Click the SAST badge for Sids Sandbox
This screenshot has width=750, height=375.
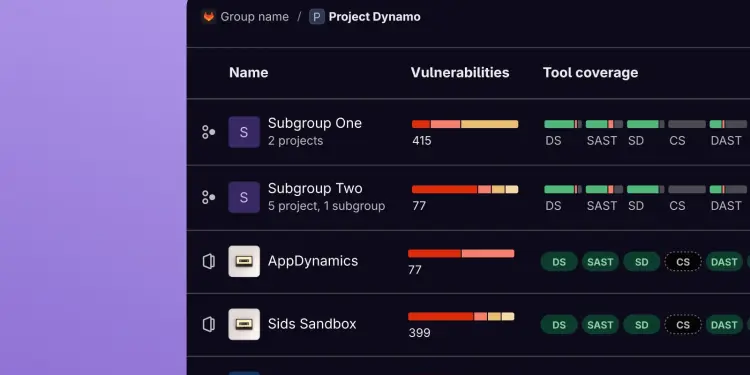point(600,325)
